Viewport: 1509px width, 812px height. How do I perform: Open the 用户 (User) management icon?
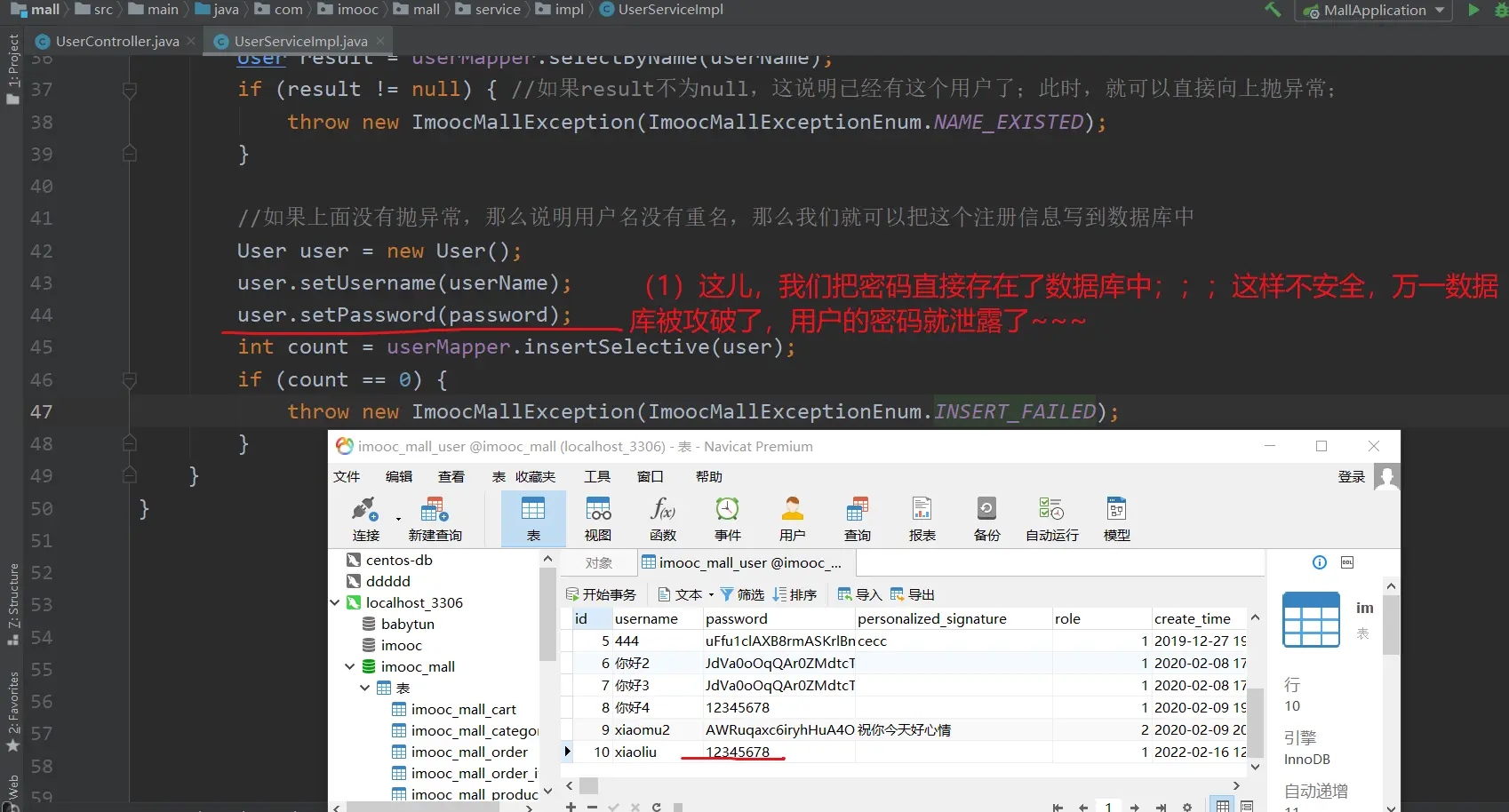[x=792, y=519]
